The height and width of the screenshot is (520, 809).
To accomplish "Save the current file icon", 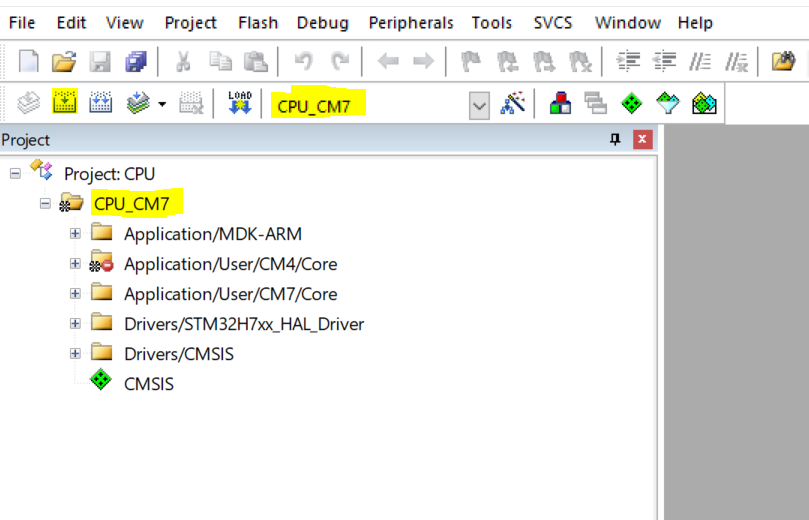I will [100, 61].
